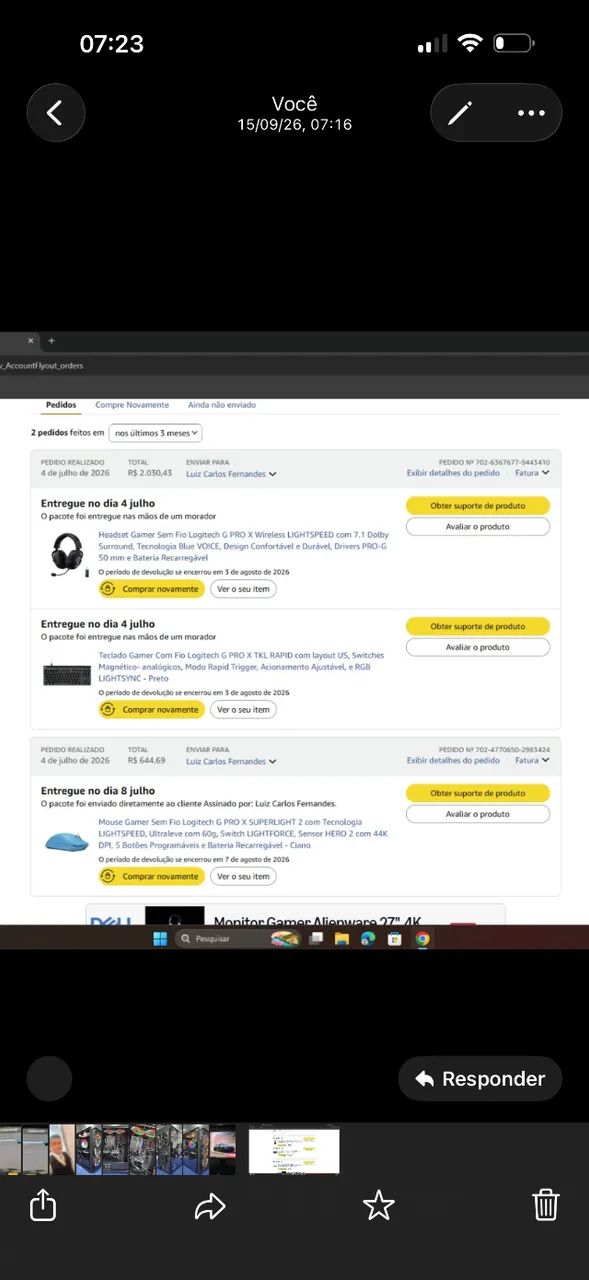Click the R$ 2.030,43 total value
Screen dimensions: 589x1280
click(x=150, y=473)
